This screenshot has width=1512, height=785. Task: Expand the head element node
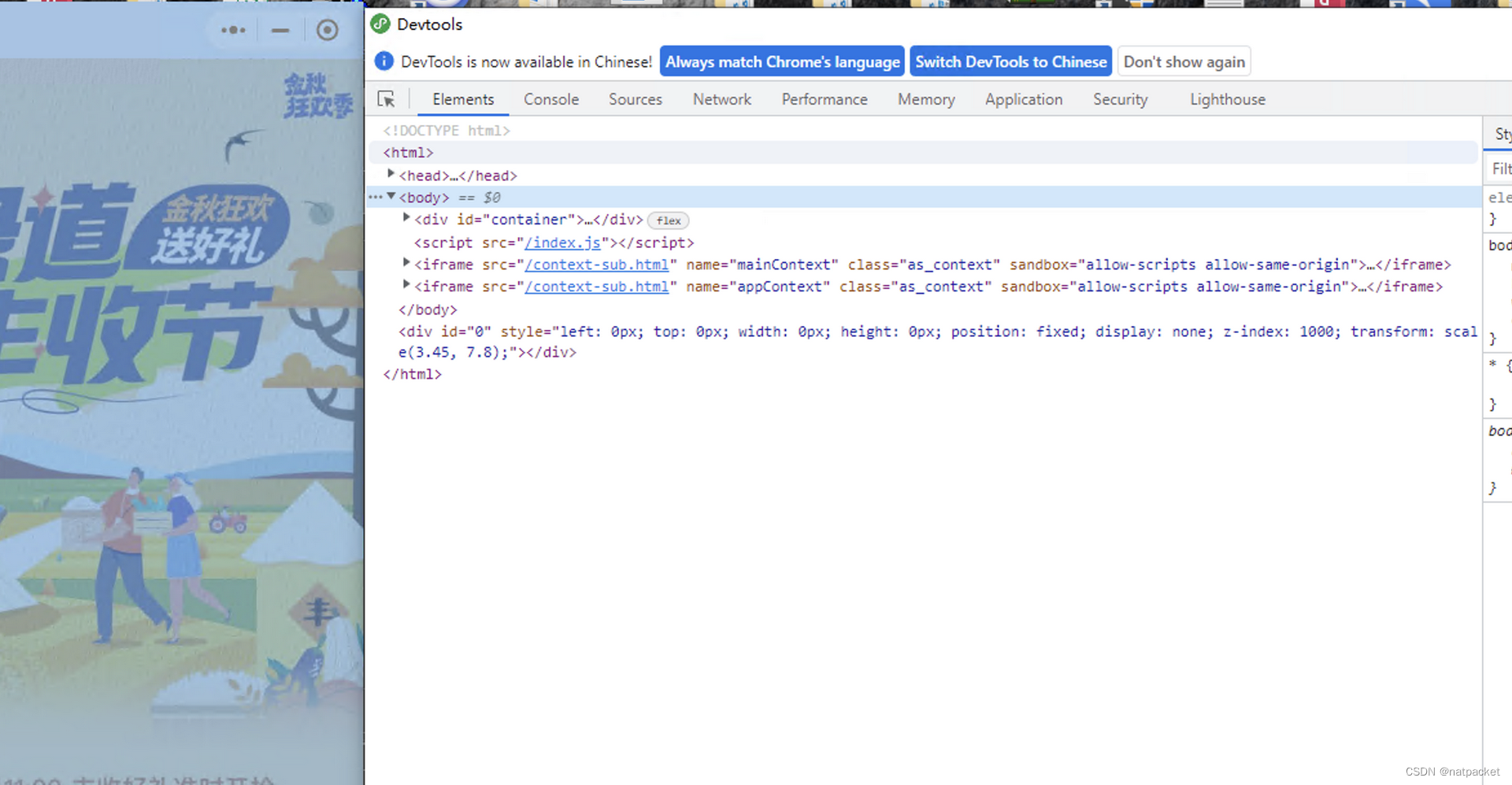[x=390, y=174]
